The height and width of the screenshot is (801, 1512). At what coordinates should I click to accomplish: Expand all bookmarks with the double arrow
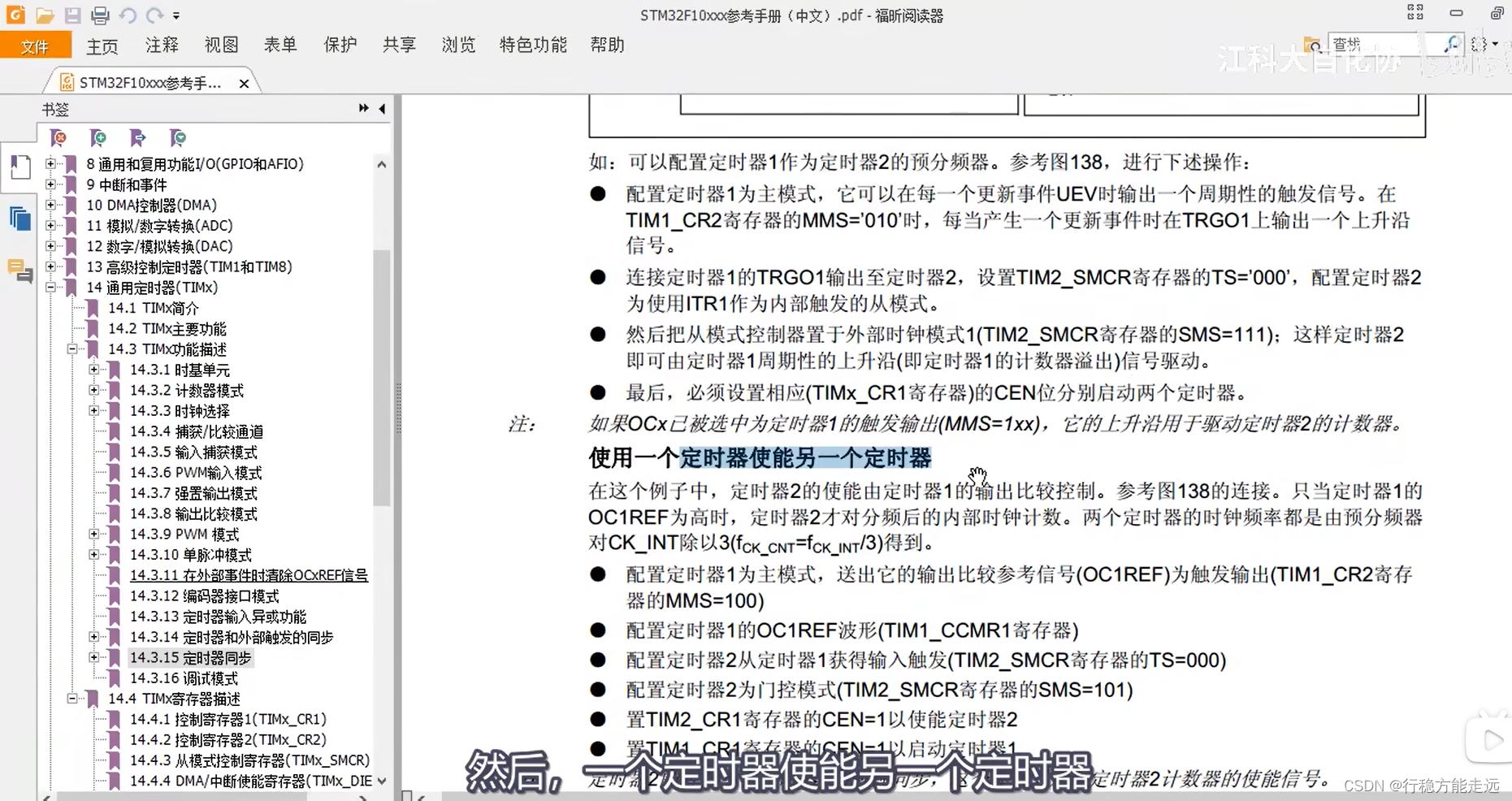click(363, 108)
